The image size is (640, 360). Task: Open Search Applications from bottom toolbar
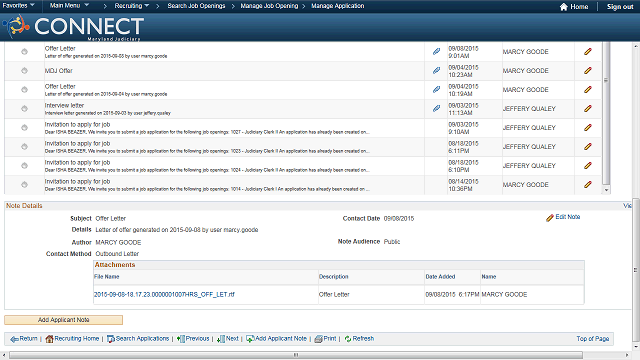pos(142,338)
